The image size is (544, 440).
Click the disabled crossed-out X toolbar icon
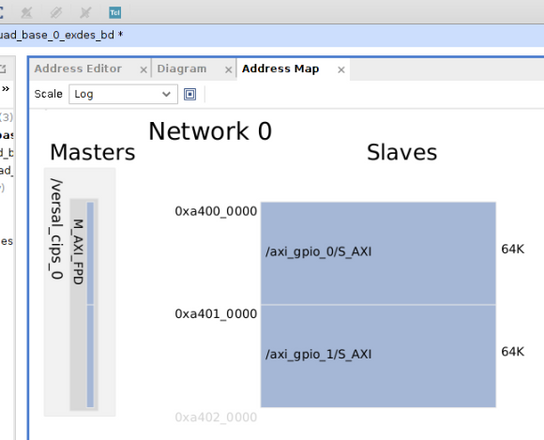coord(85,13)
